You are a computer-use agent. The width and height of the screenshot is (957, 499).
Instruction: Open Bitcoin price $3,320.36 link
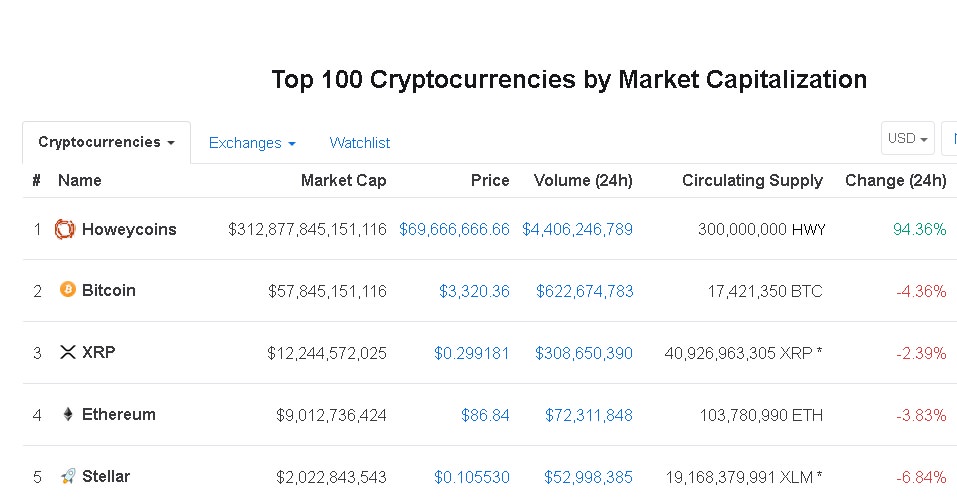(474, 291)
